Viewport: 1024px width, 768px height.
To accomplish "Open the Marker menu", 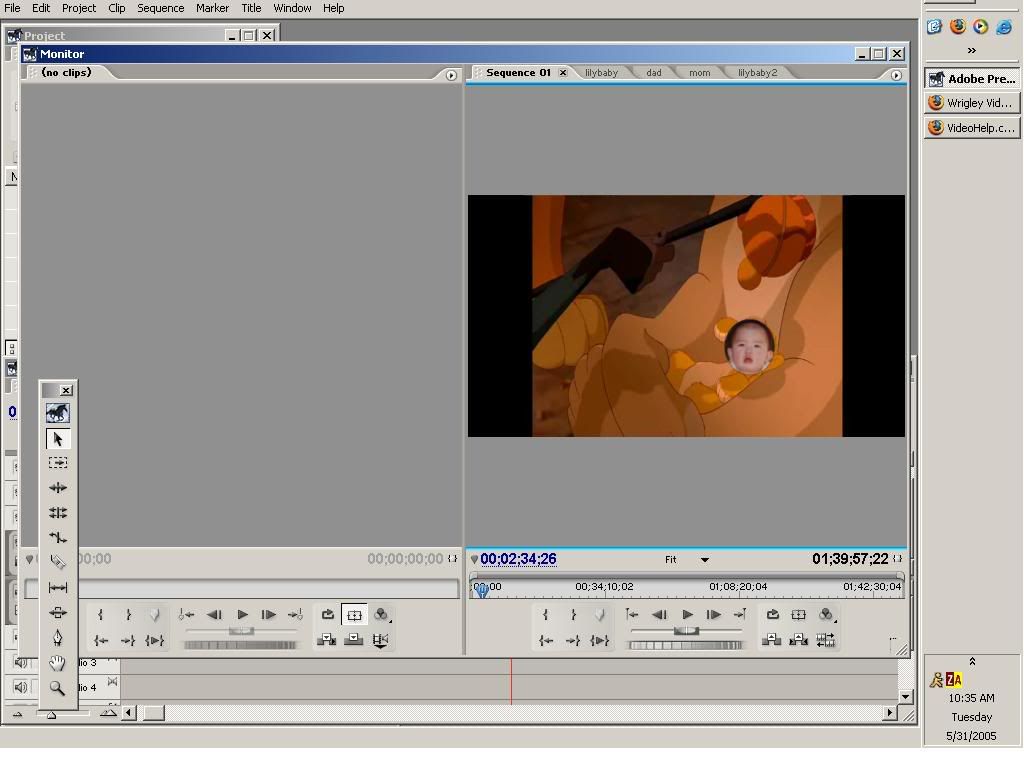I will click(212, 8).
